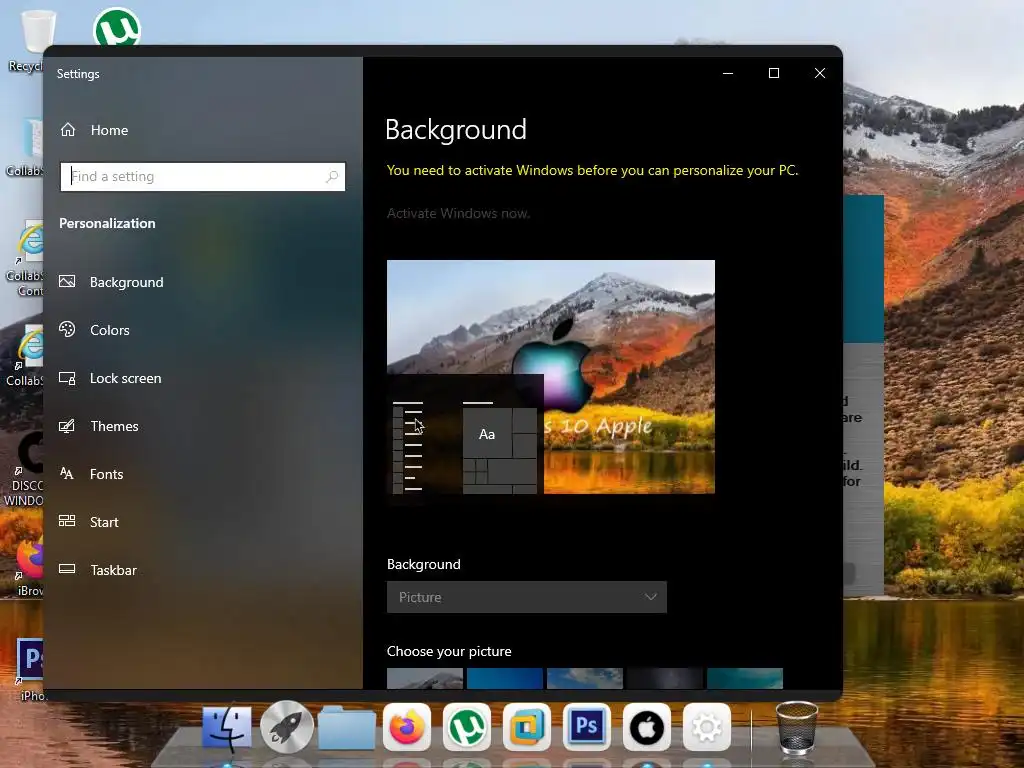Launch Photoshop from the dock
This screenshot has height=768, width=1024.
pos(586,727)
